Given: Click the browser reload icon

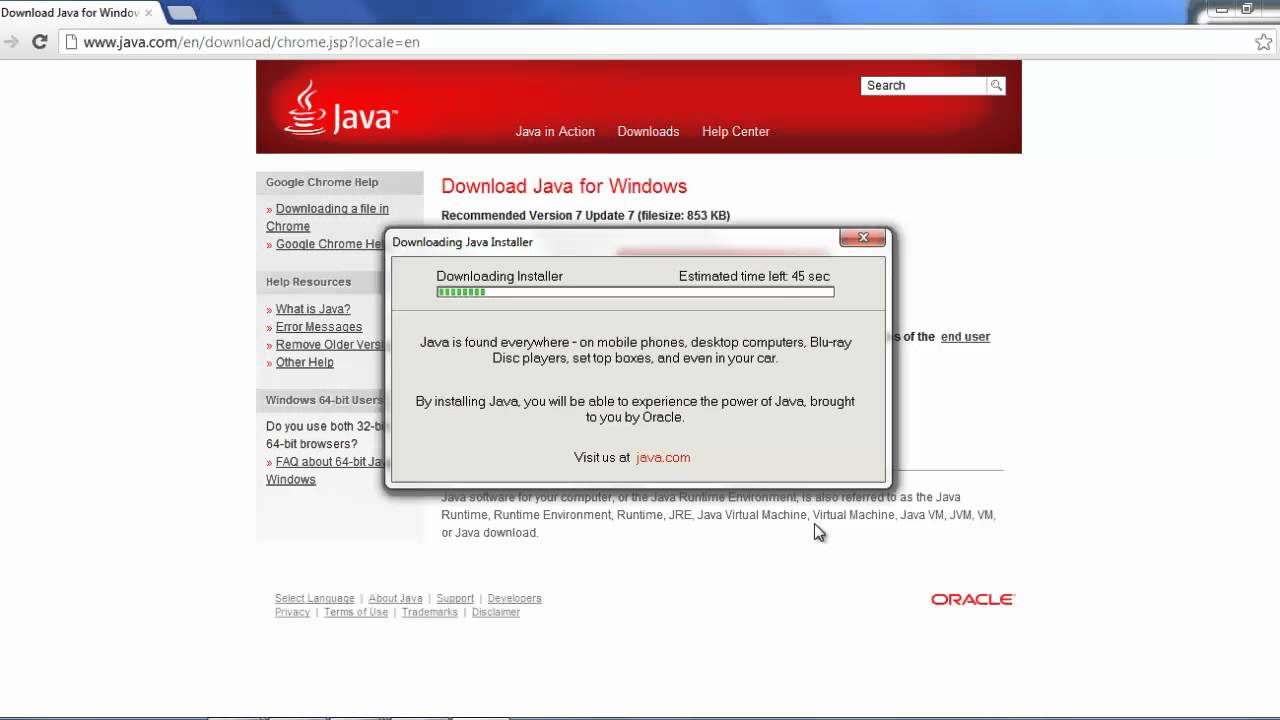Looking at the screenshot, I should coord(40,42).
